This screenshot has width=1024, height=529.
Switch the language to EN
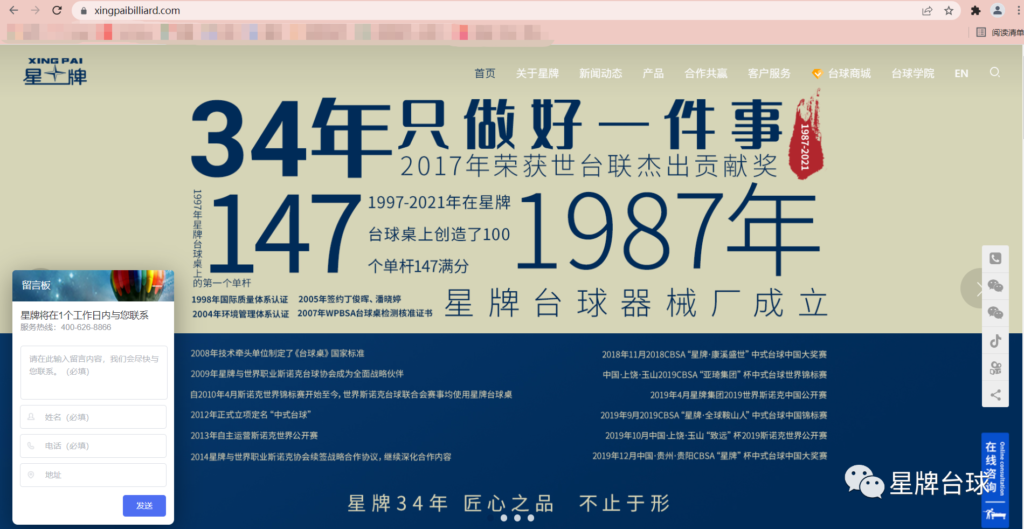click(961, 73)
